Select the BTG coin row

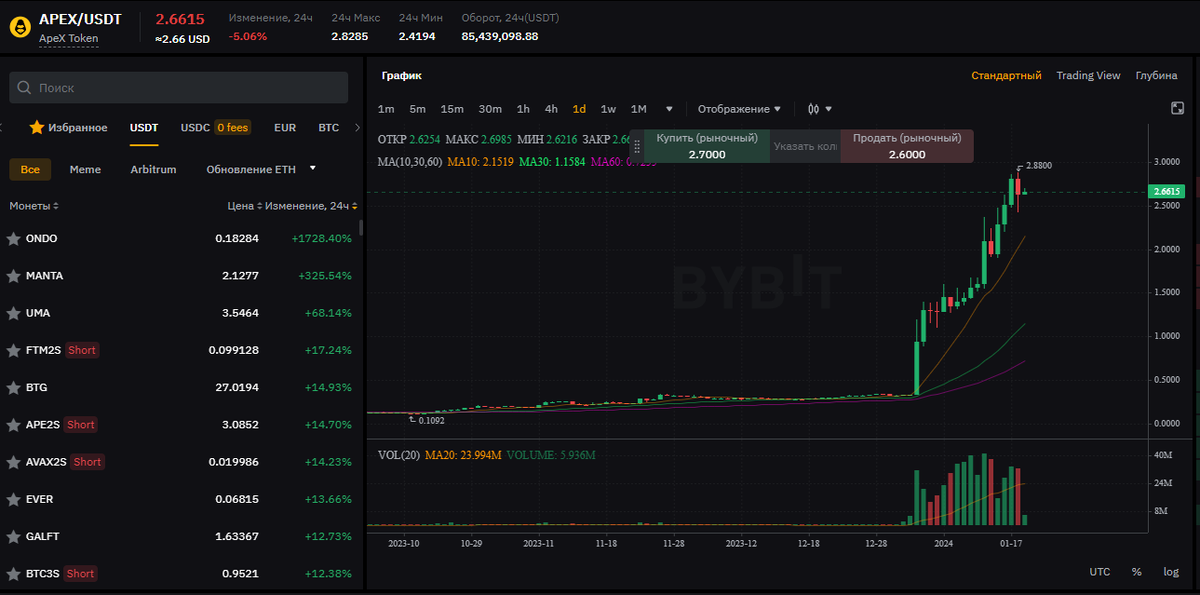click(x=180, y=387)
